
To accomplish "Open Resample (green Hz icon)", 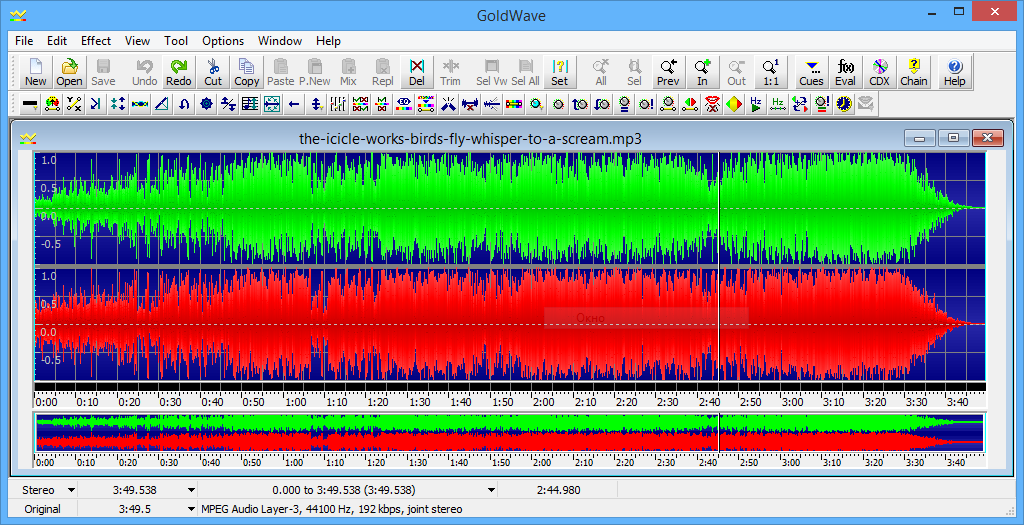I will pyautogui.click(x=778, y=104).
